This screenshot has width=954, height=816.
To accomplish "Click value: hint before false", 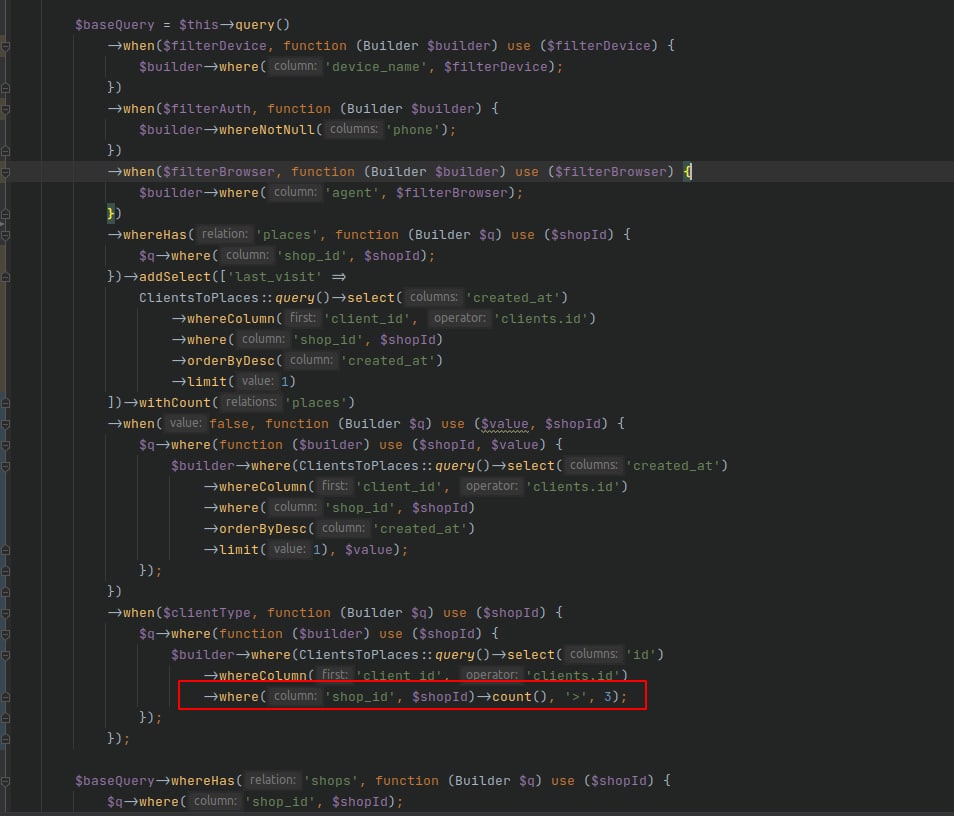I will pos(184,423).
